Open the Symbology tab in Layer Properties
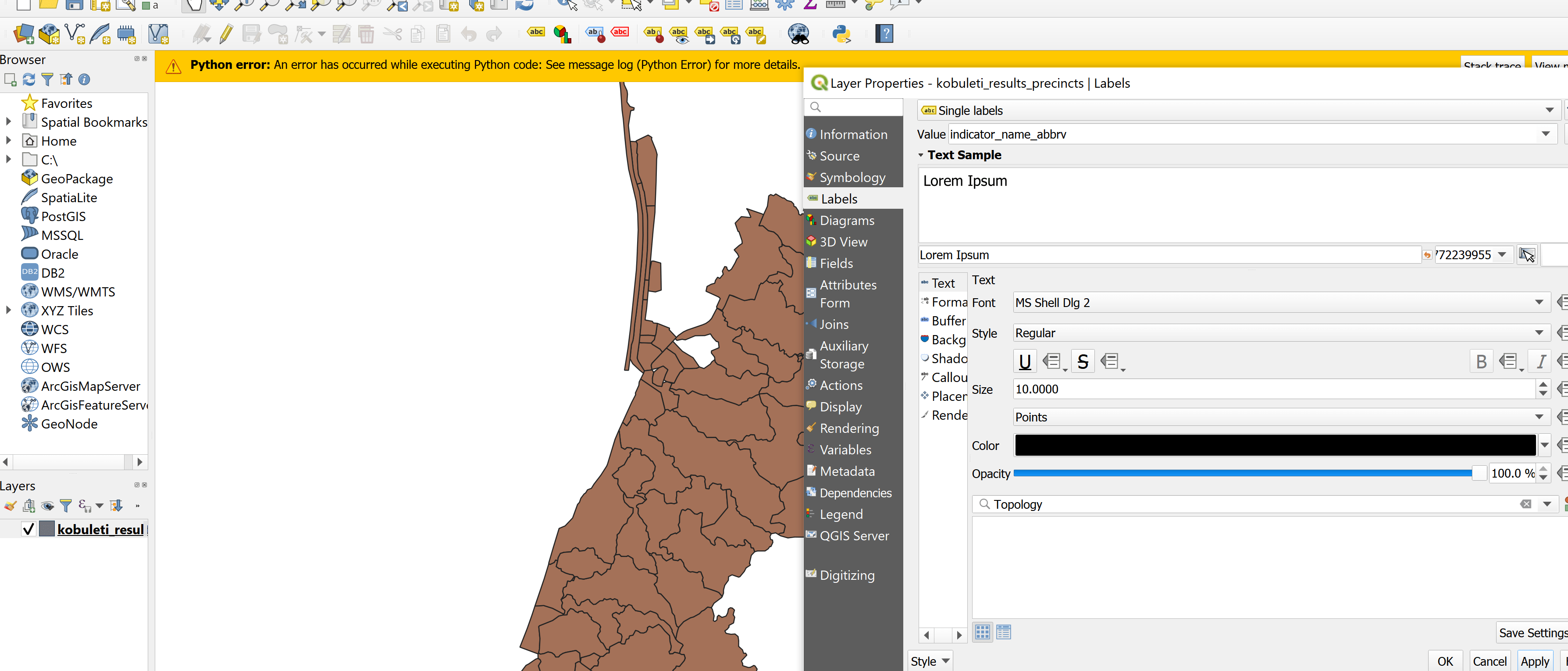Image resolution: width=1568 pixels, height=671 pixels. (x=852, y=177)
